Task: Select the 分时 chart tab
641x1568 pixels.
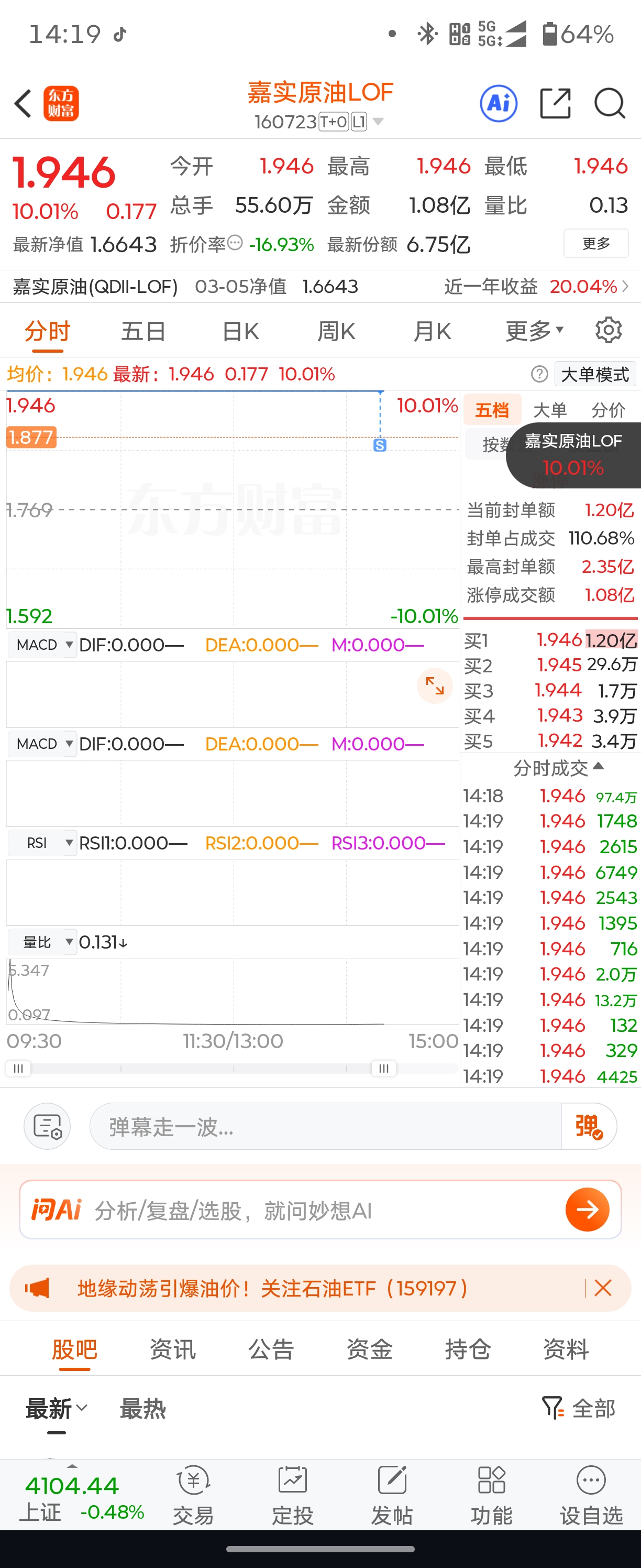Action: [x=48, y=331]
